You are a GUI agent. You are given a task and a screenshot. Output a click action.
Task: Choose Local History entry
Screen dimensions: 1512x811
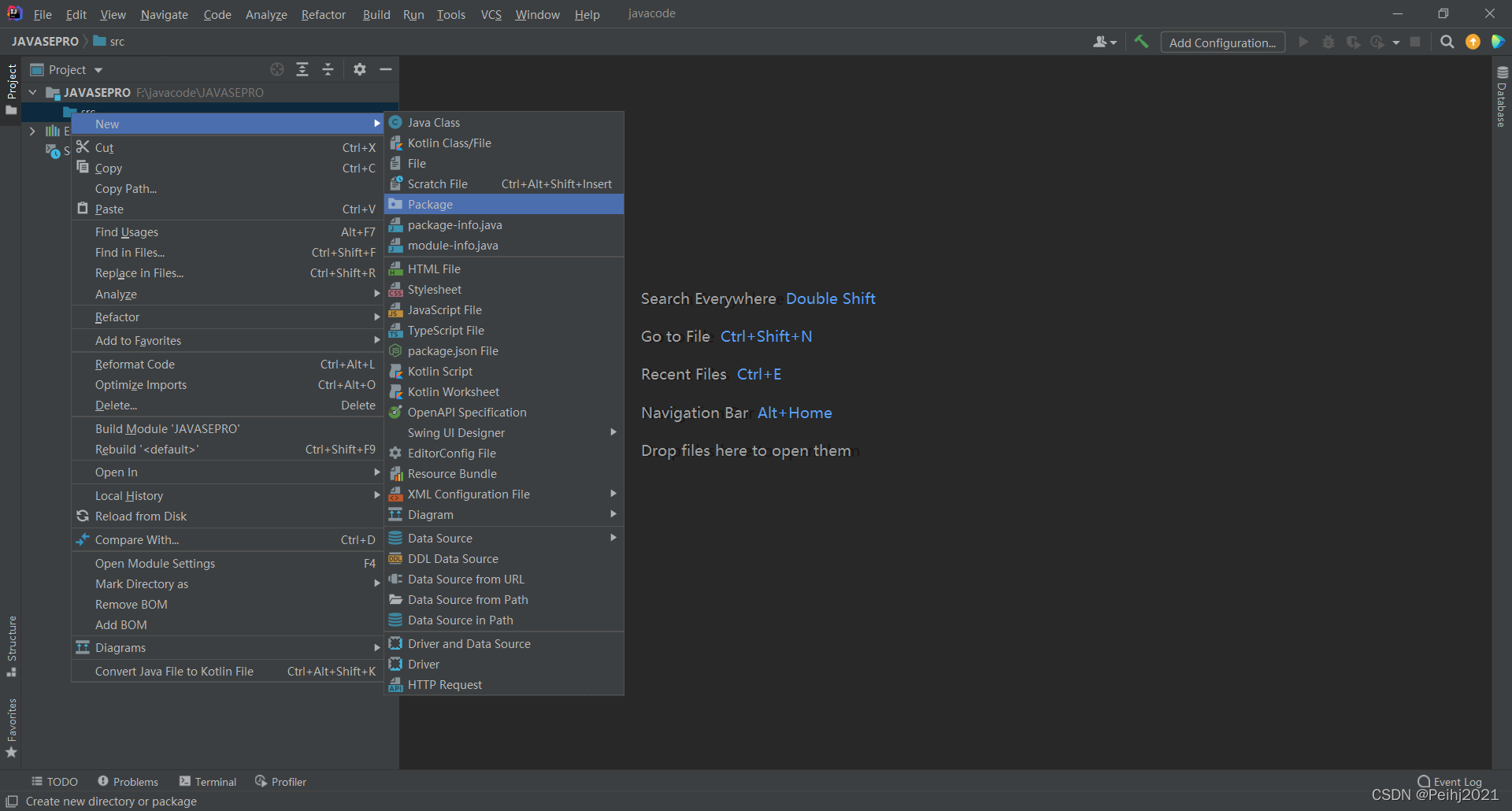(x=227, y=496)
